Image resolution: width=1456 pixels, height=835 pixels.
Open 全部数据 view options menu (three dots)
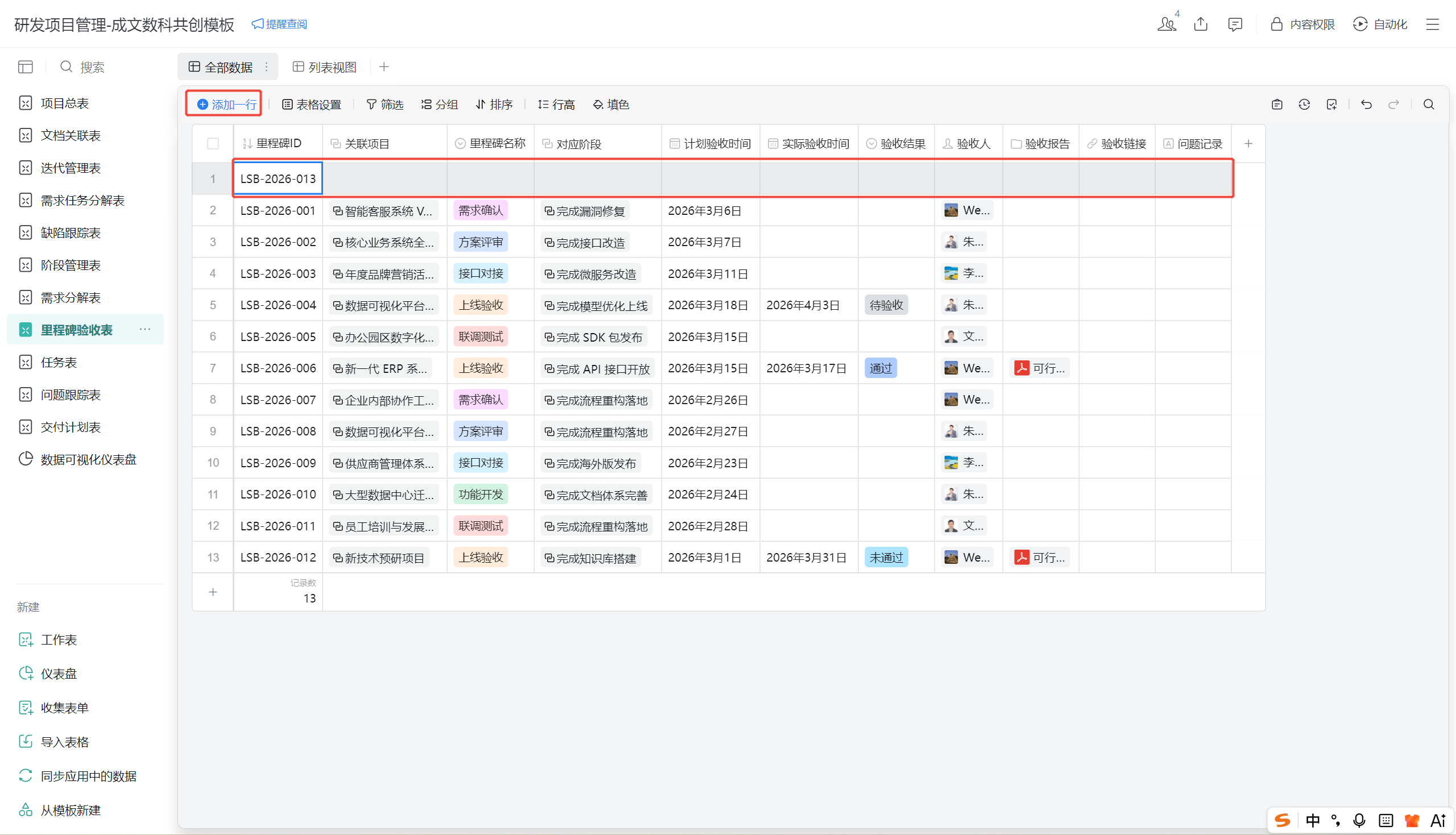pyautogui.click(x=266, y=67)
